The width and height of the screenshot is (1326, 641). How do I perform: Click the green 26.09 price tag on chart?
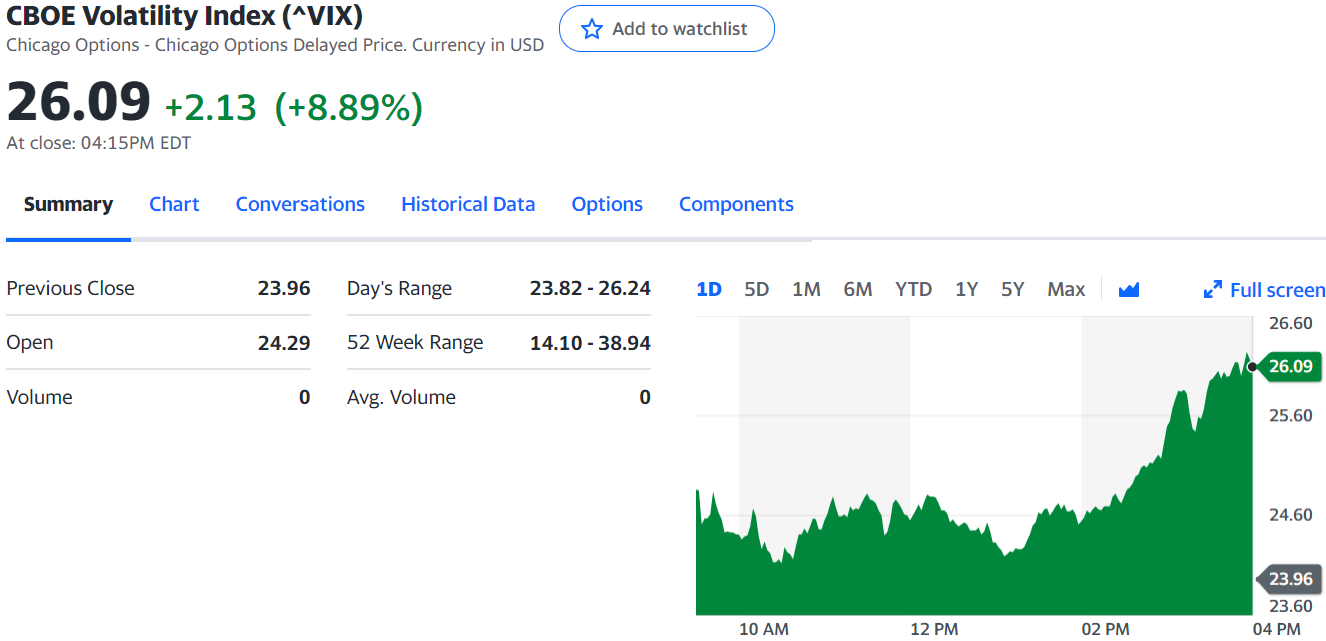pyautogui.click(x=1289, y=366)
